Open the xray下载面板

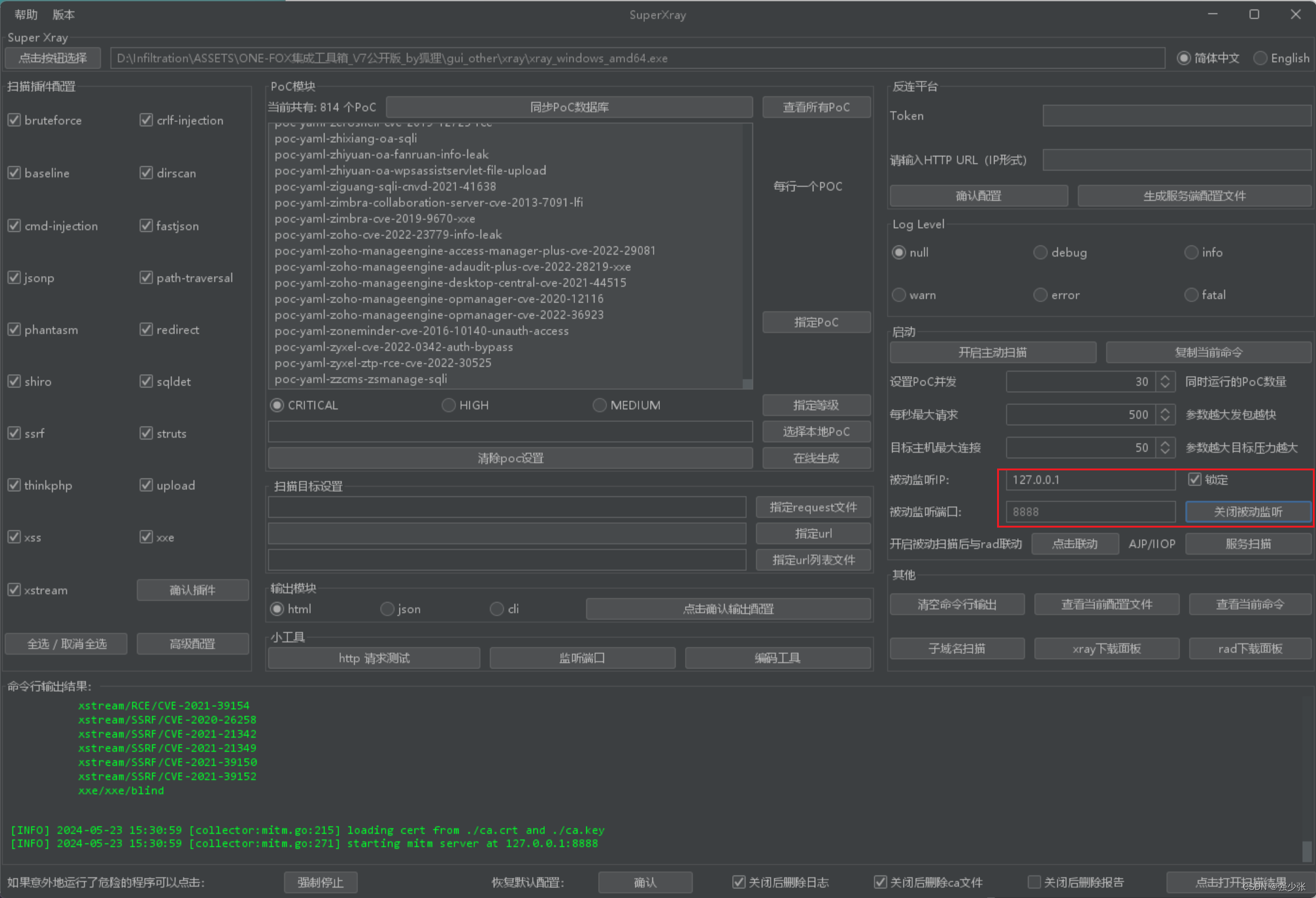pos(1107,648)
